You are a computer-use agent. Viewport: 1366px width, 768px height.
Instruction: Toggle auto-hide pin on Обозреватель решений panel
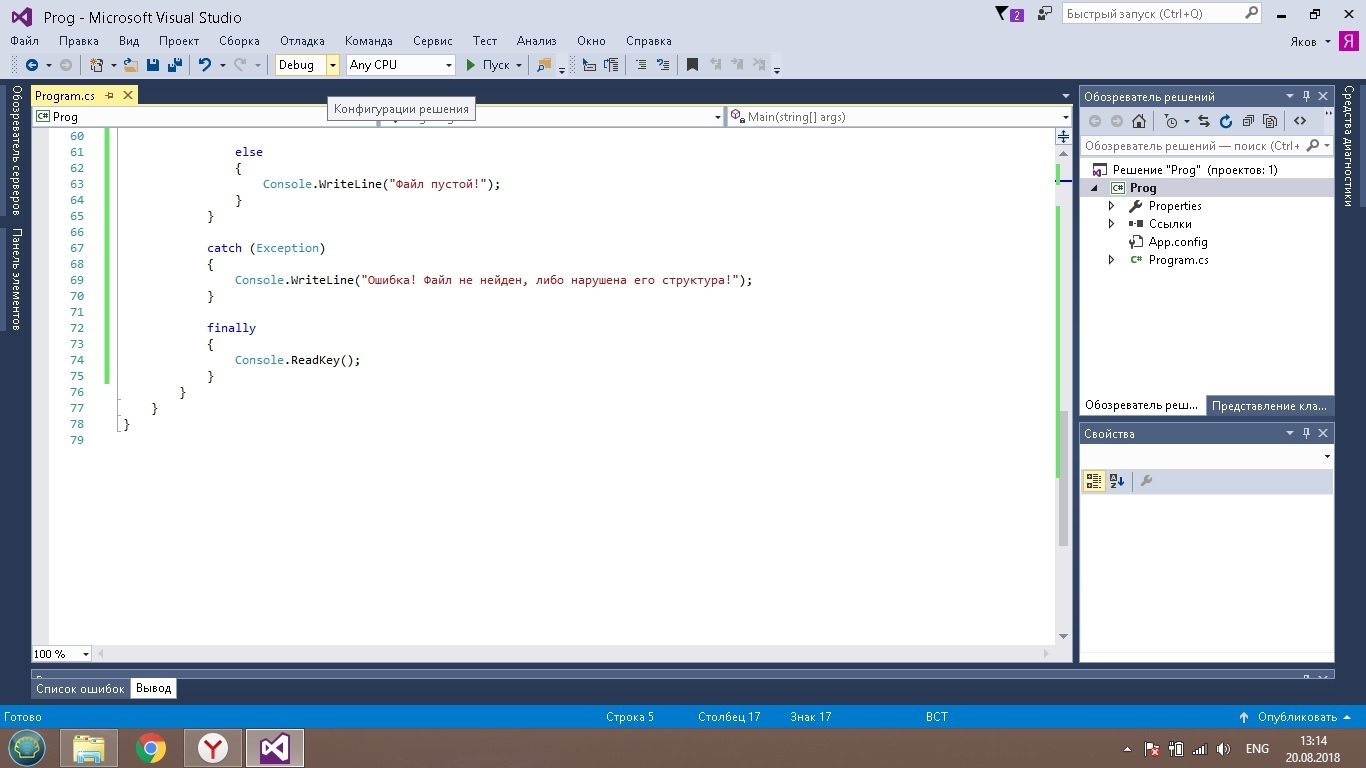click(1306, 97)
